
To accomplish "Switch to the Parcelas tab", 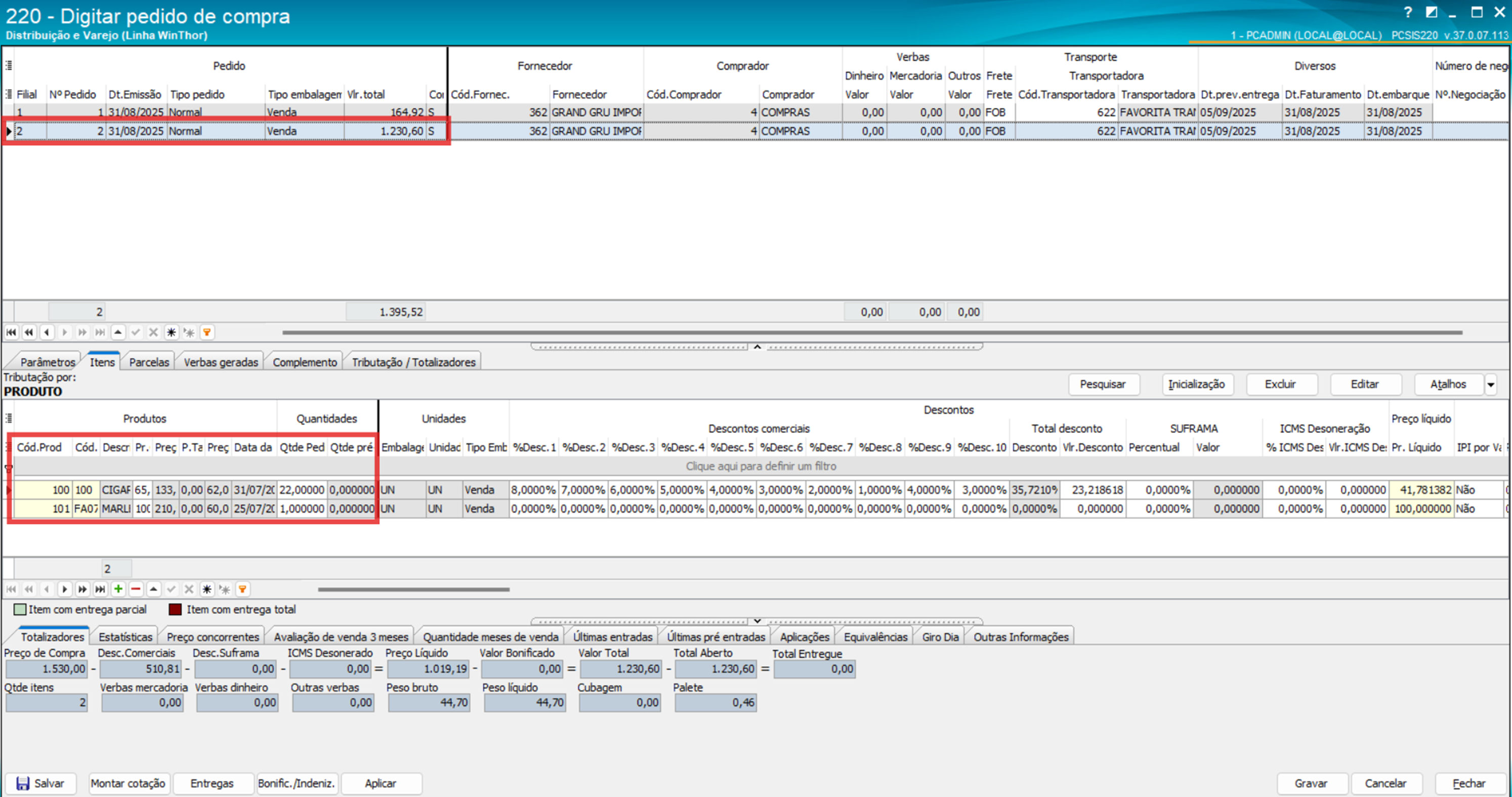I will click(x=148, y=362).
